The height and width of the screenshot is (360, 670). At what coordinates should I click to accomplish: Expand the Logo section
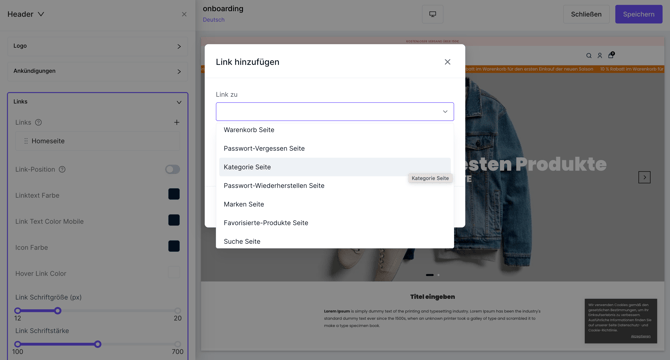(x=97, y=46)
